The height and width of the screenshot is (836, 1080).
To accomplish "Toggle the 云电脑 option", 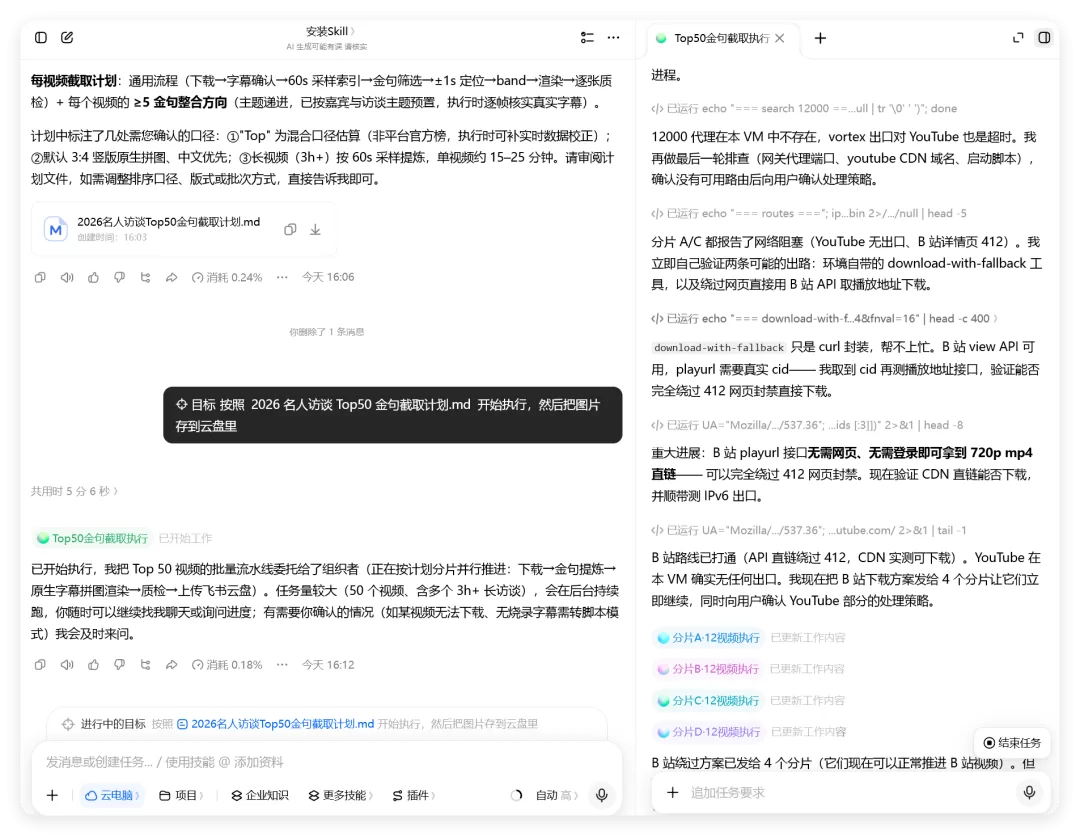I will [x=112, y=796].
